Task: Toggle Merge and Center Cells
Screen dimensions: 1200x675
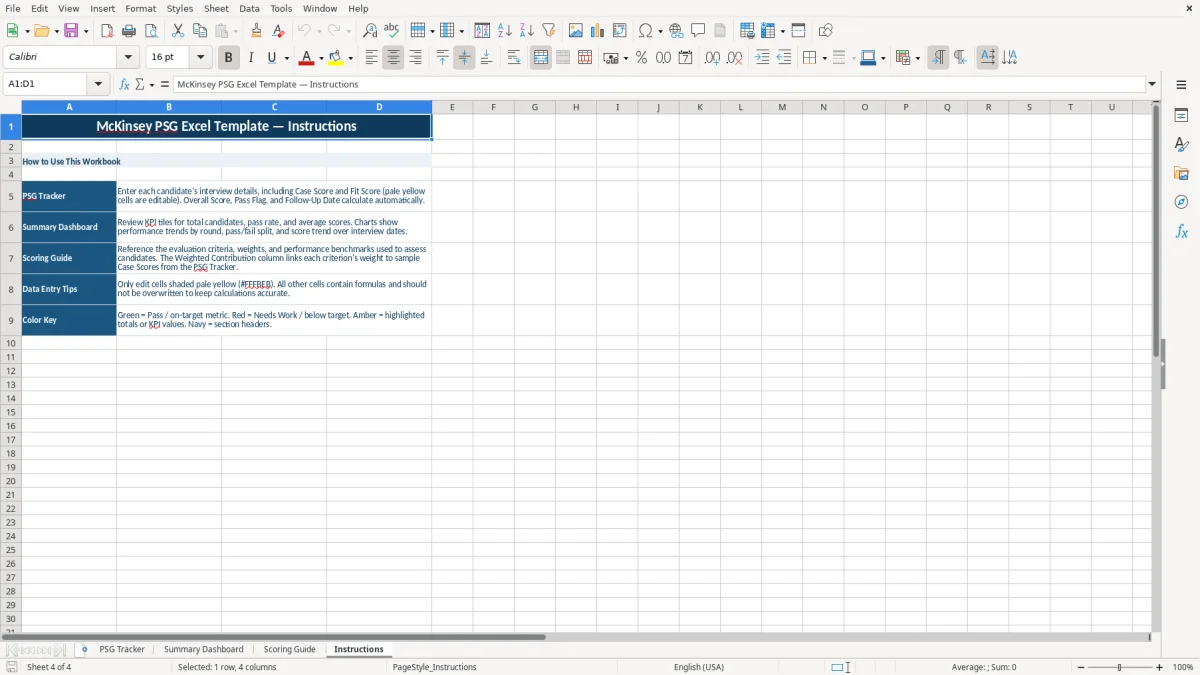Action: 541,58
